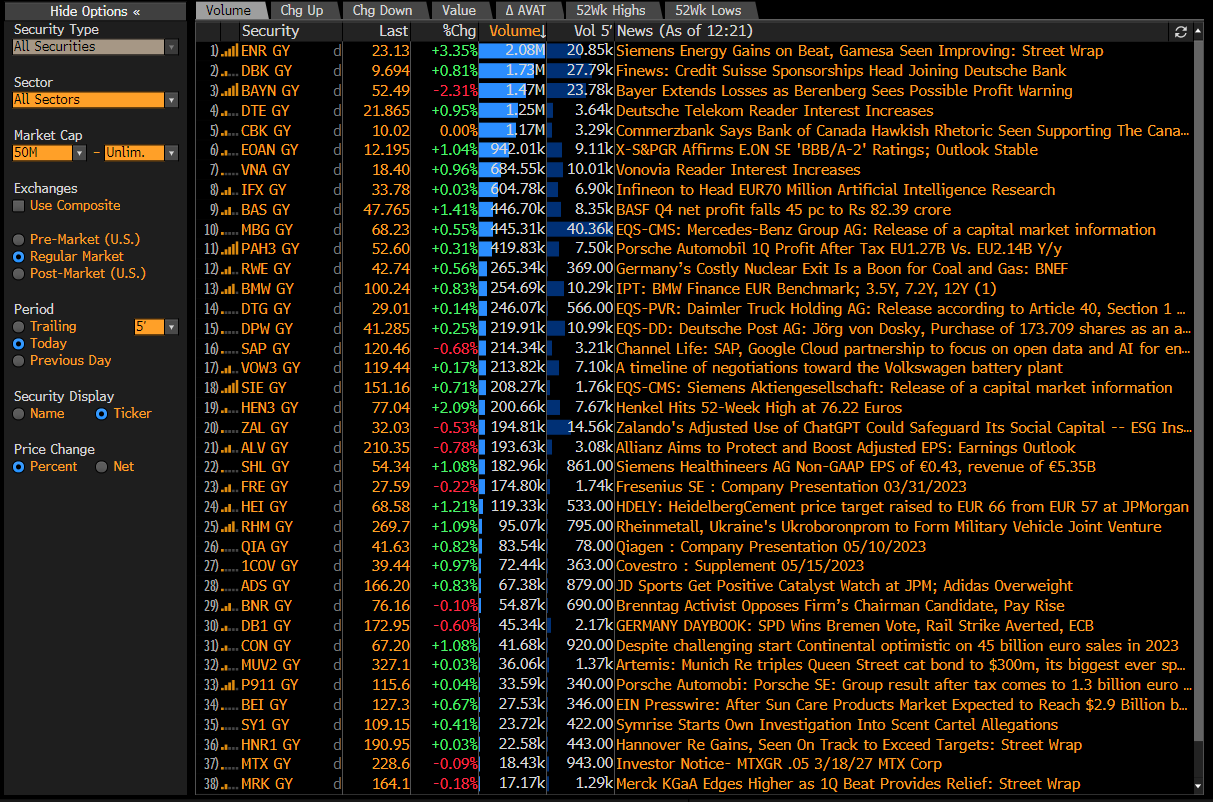
Task: Open Siemens Energy Gains on Beat headline
Action: 860,51
